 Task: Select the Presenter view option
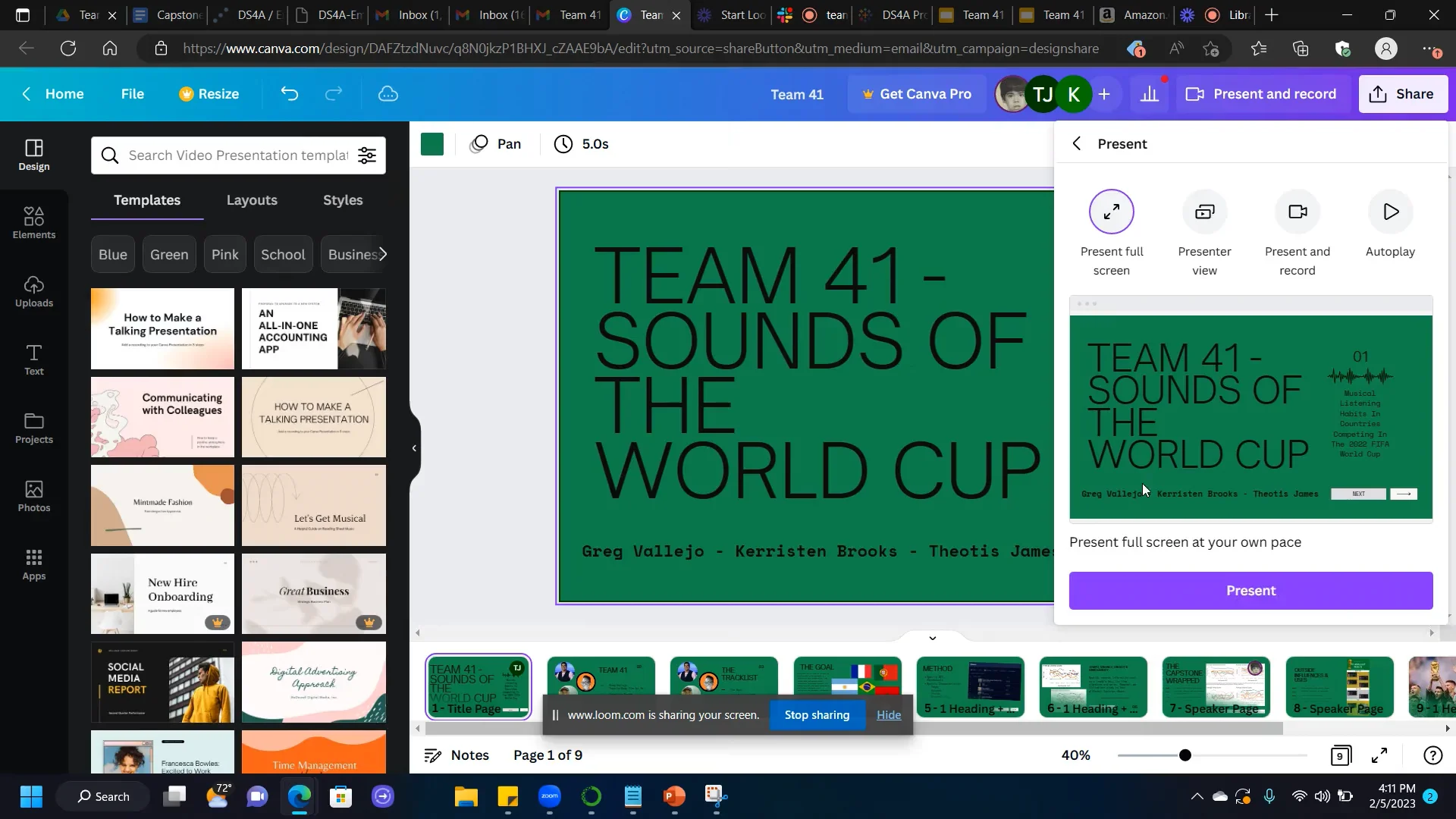click(1204, 212)
